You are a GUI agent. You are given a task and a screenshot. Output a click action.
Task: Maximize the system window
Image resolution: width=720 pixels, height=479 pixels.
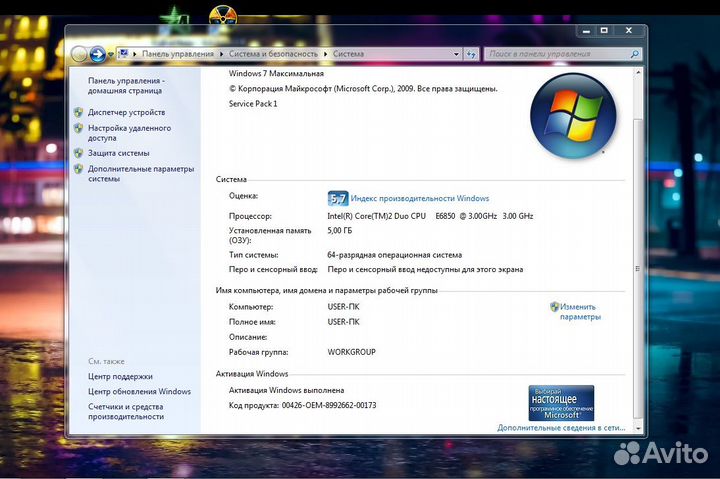tap(604, 31)
